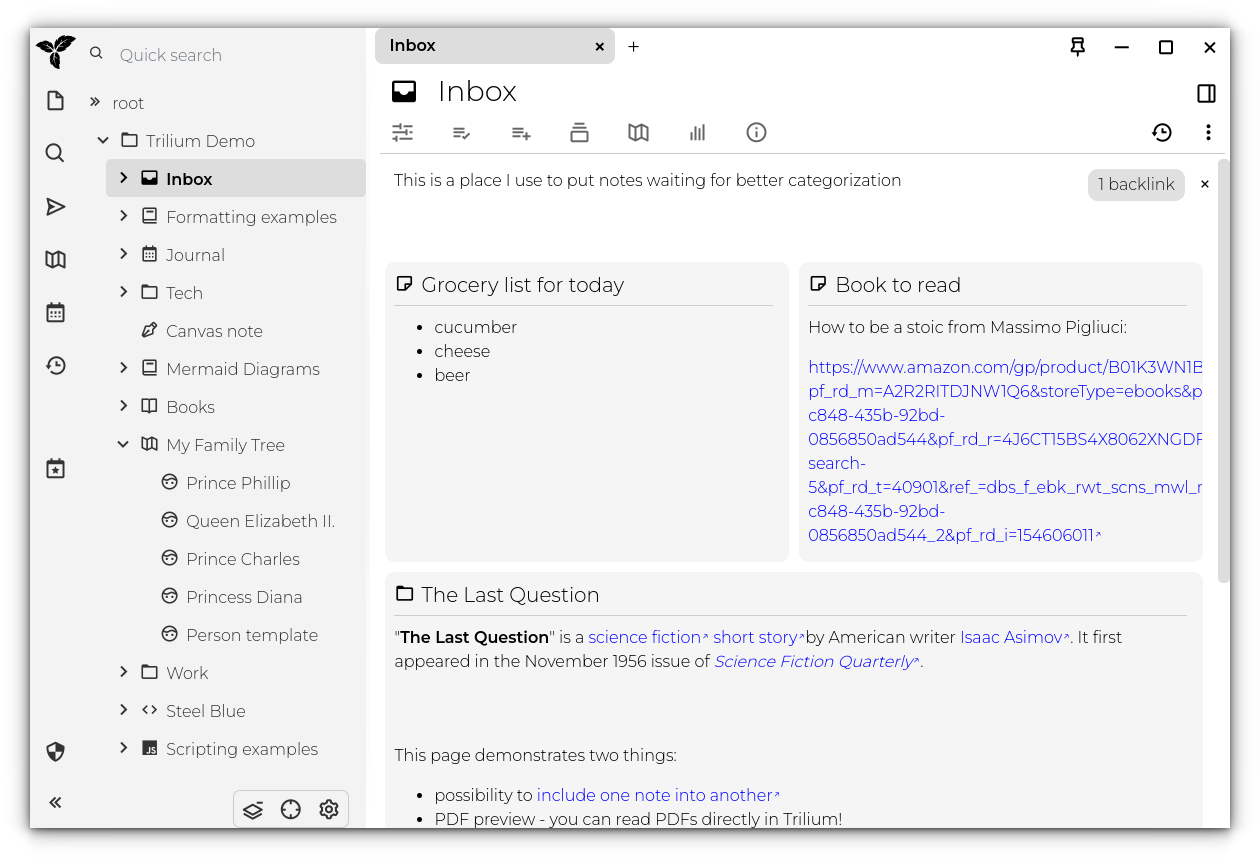The height and width of the screenshot is (860, 1260).
Task: Expand the Scripting examples branch
Action: (123, 748)
